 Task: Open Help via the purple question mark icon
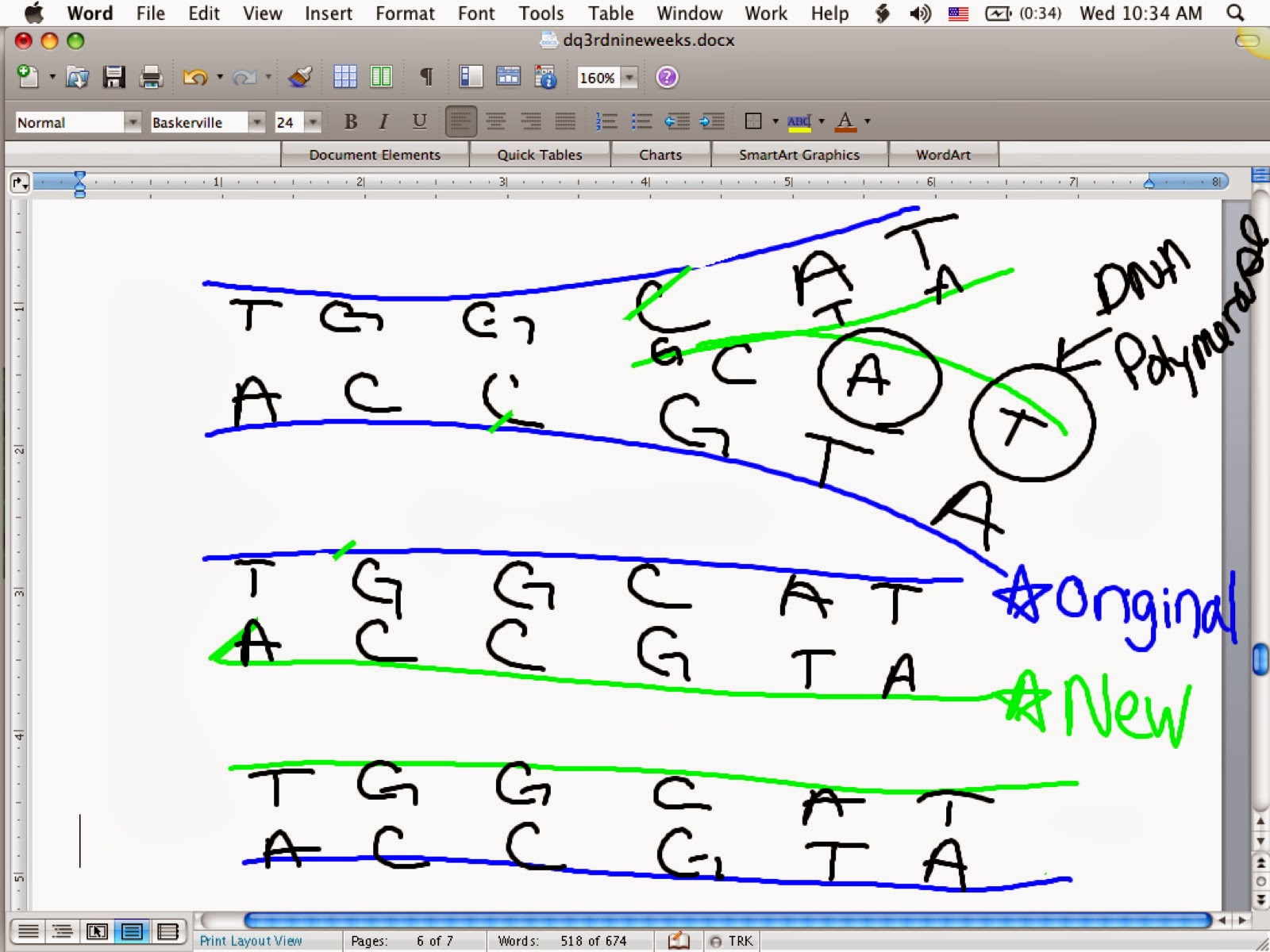[x=668, y=77]
